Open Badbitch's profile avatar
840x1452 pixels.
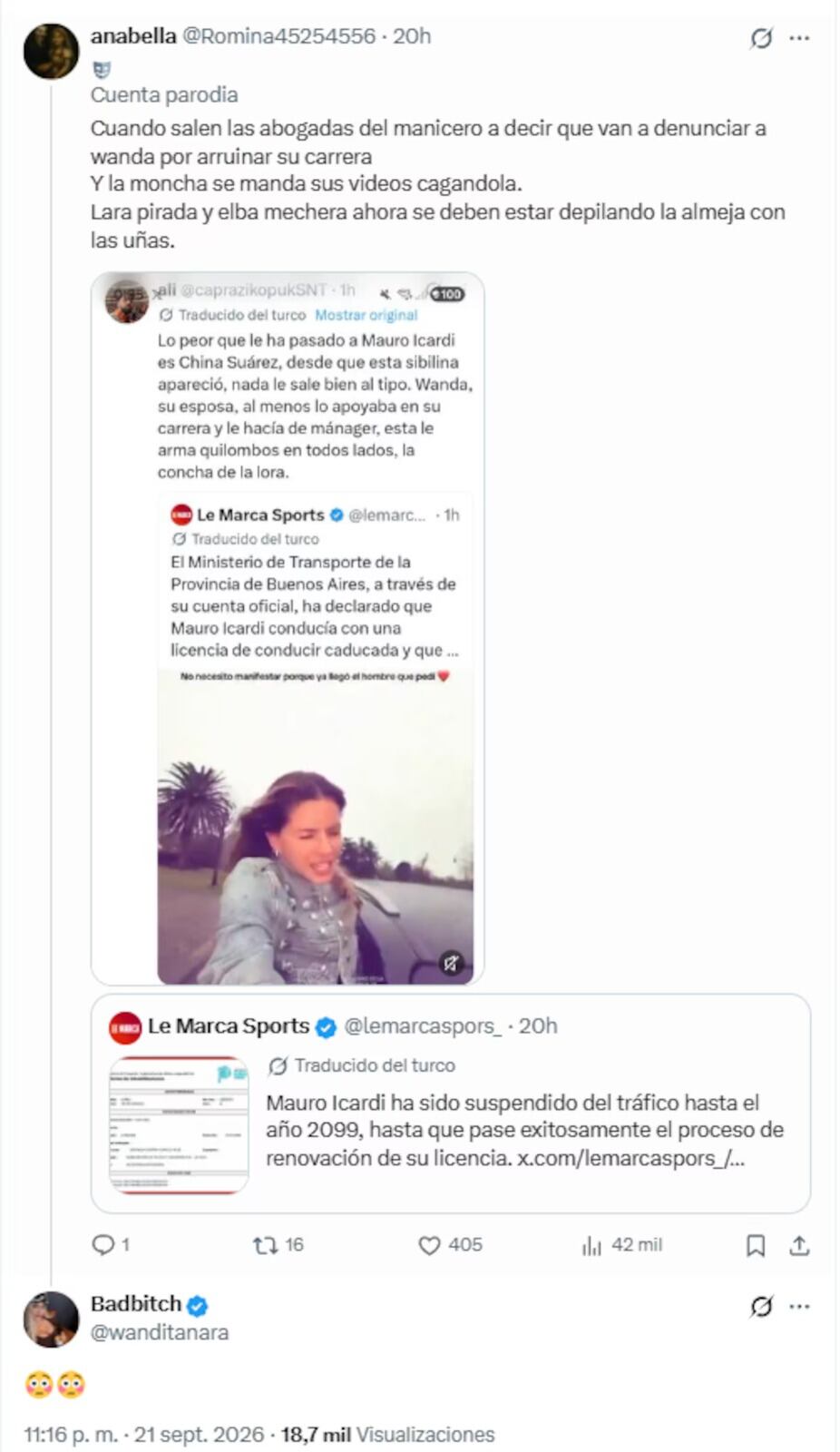pos(51,1320)
